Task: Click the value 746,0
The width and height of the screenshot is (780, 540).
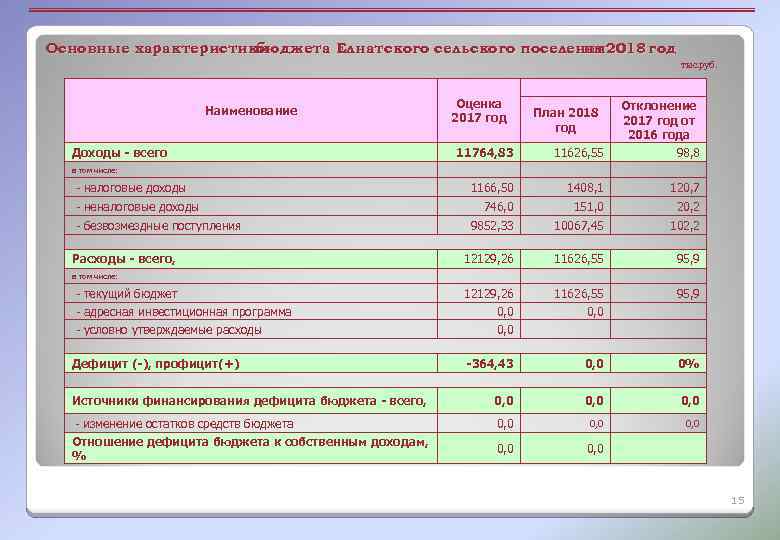Action: [498, 207]
